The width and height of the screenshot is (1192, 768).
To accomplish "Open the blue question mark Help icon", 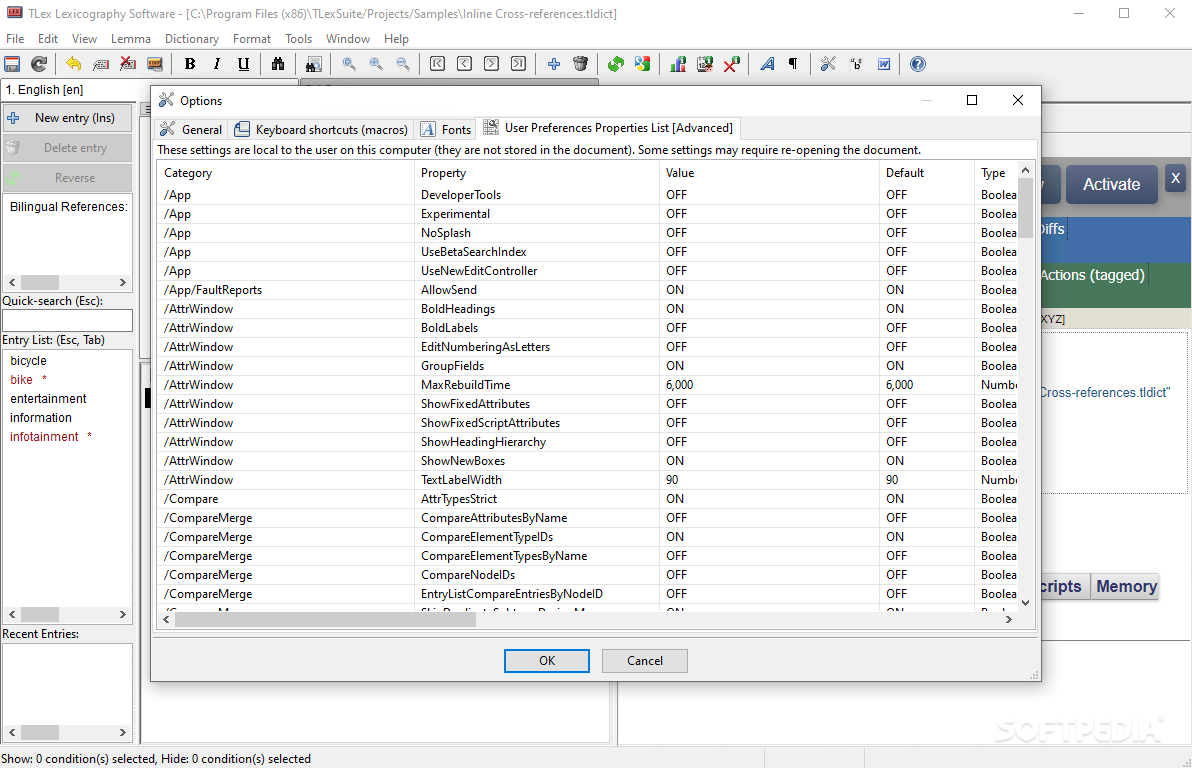I will click(918, 65).
